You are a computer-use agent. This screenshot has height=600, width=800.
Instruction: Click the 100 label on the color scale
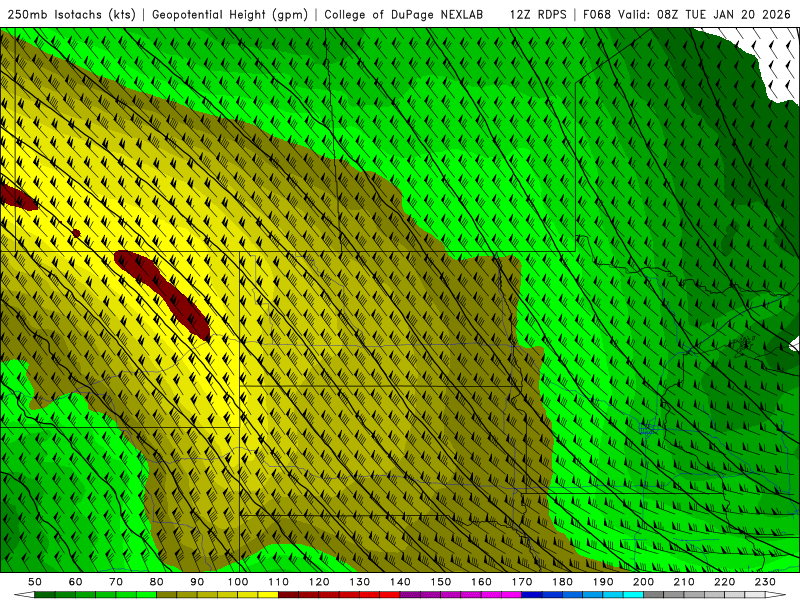point(238,582)
